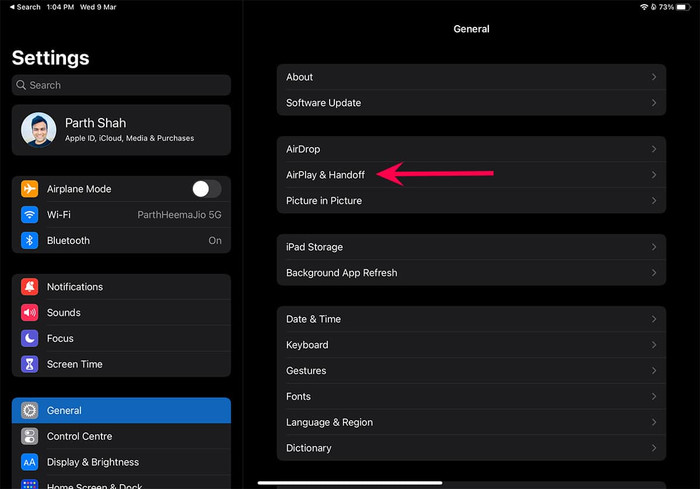Tap the chevron on the Keyboard row

(654, 345)
